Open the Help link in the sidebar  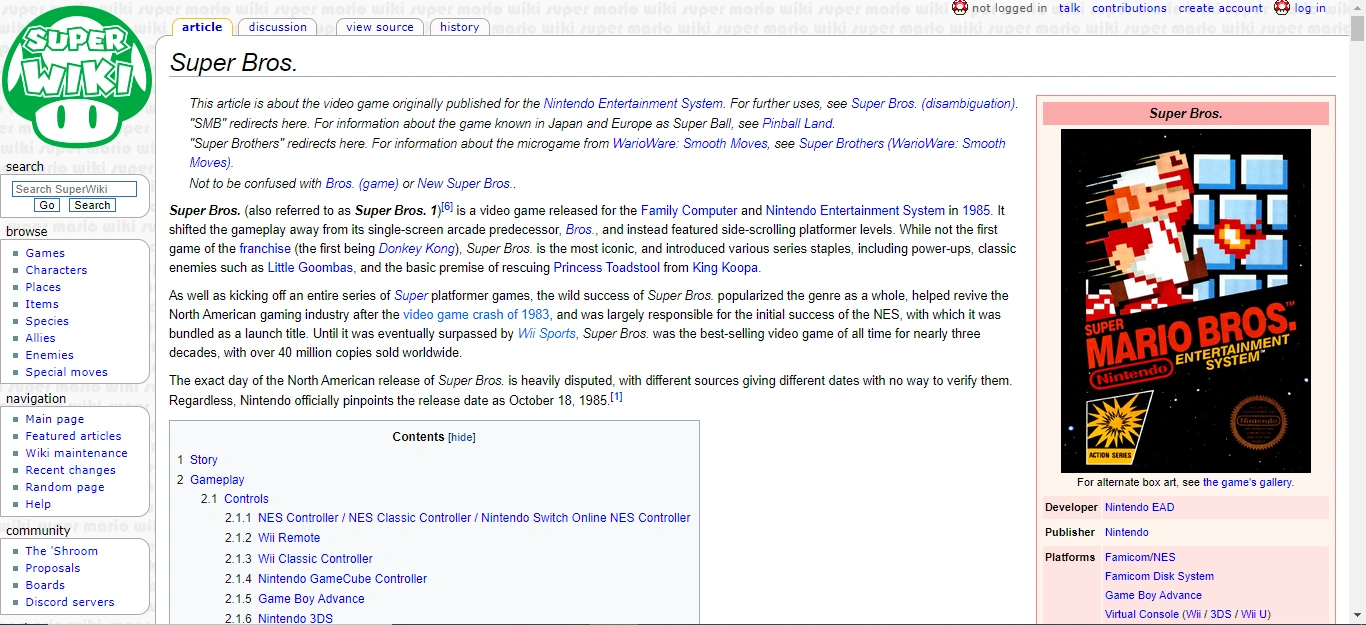point(38,504)
